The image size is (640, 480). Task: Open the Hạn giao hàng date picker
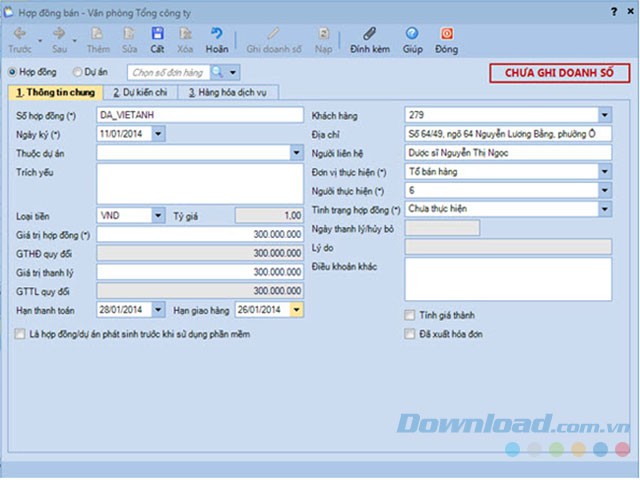[x=296, y=309]
